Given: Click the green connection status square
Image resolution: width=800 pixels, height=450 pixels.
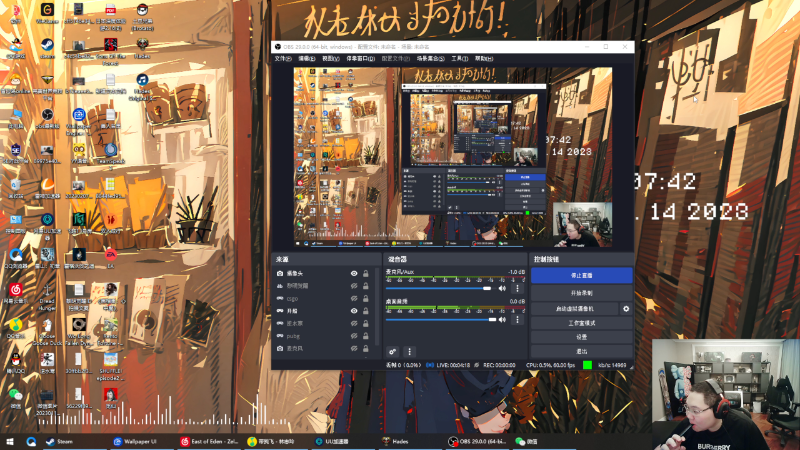Looking at the screenshot, I should coord(587,365).
